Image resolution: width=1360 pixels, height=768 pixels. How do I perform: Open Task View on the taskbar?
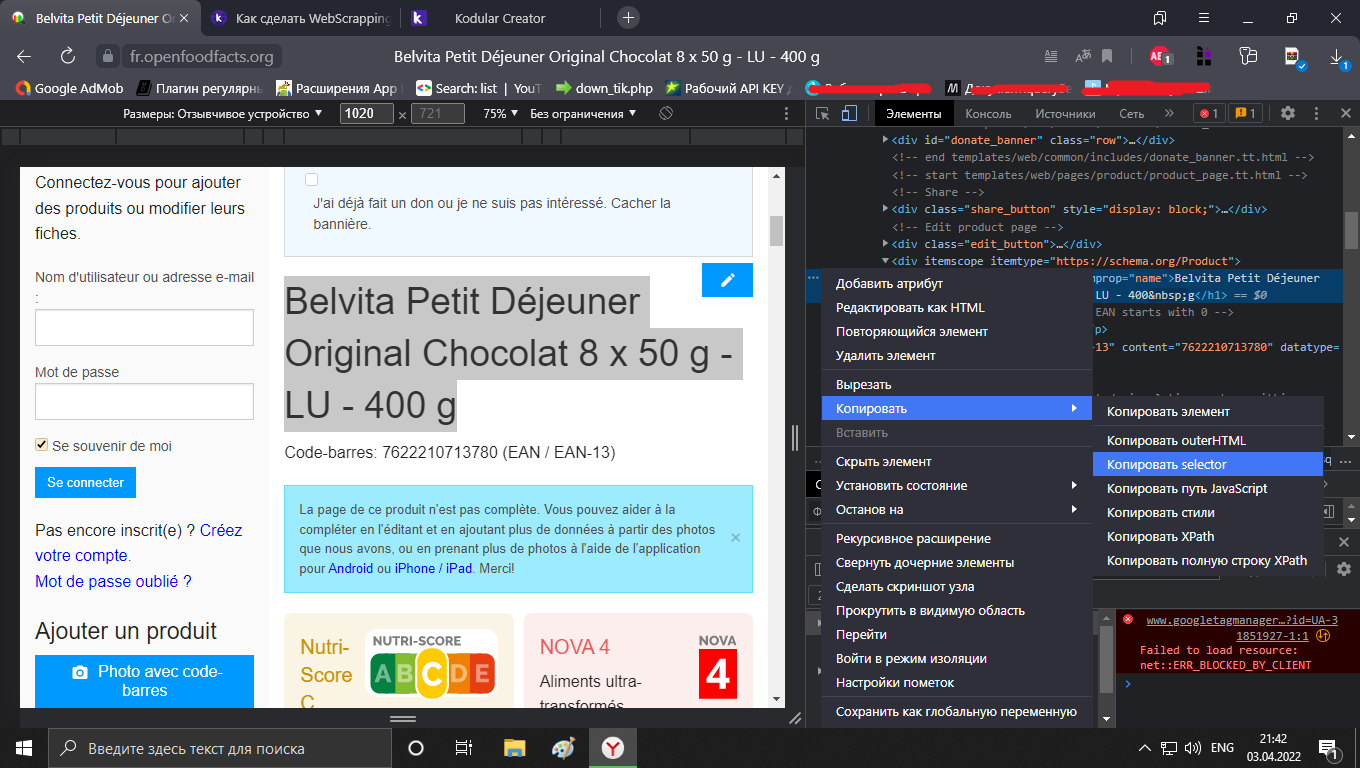(x=464, y=748)
